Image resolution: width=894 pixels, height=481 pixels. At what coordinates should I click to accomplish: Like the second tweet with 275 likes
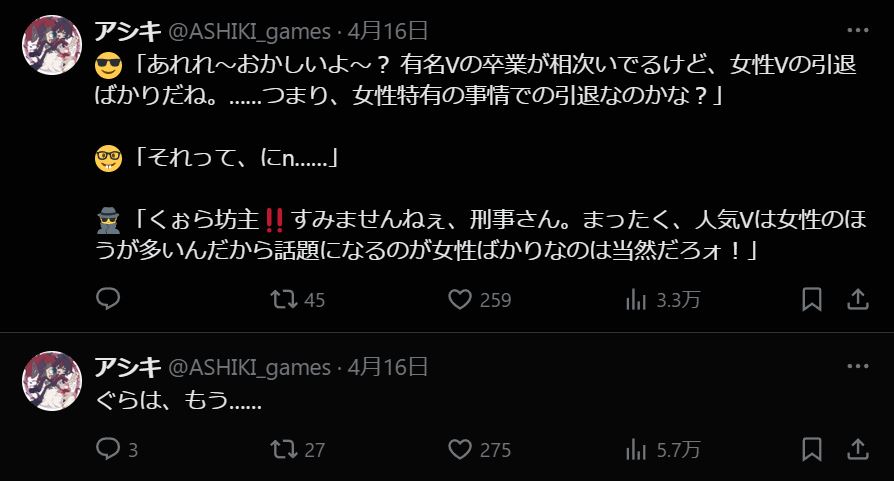479,450
